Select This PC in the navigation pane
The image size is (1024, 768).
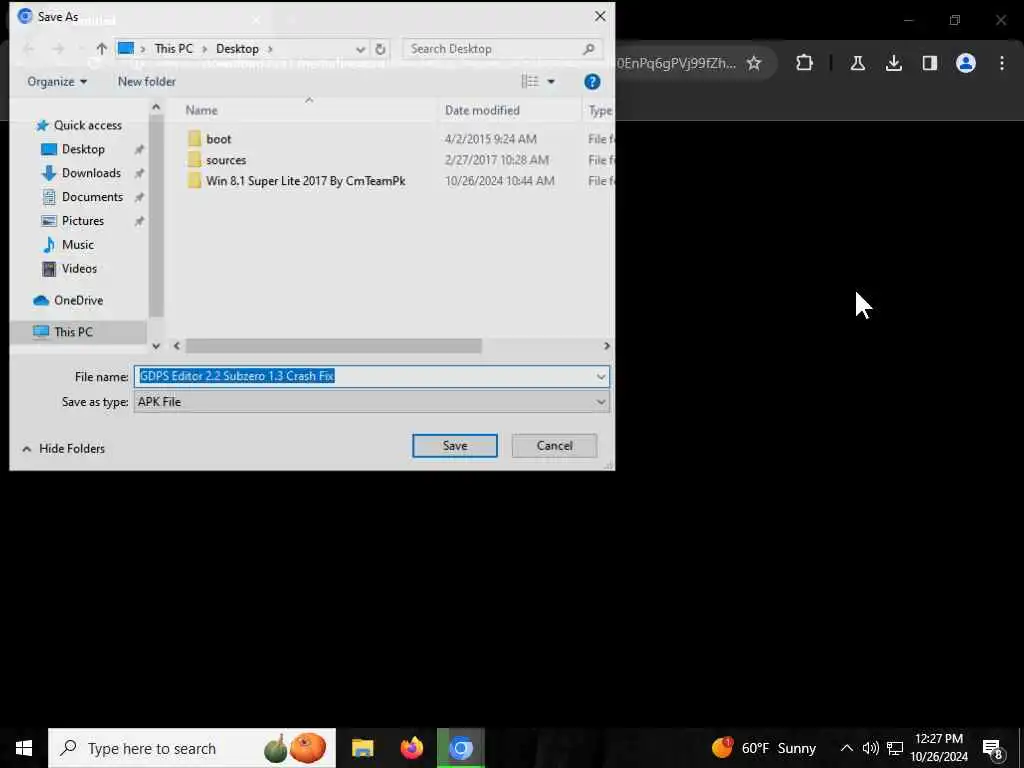click(x=73, y=332)
